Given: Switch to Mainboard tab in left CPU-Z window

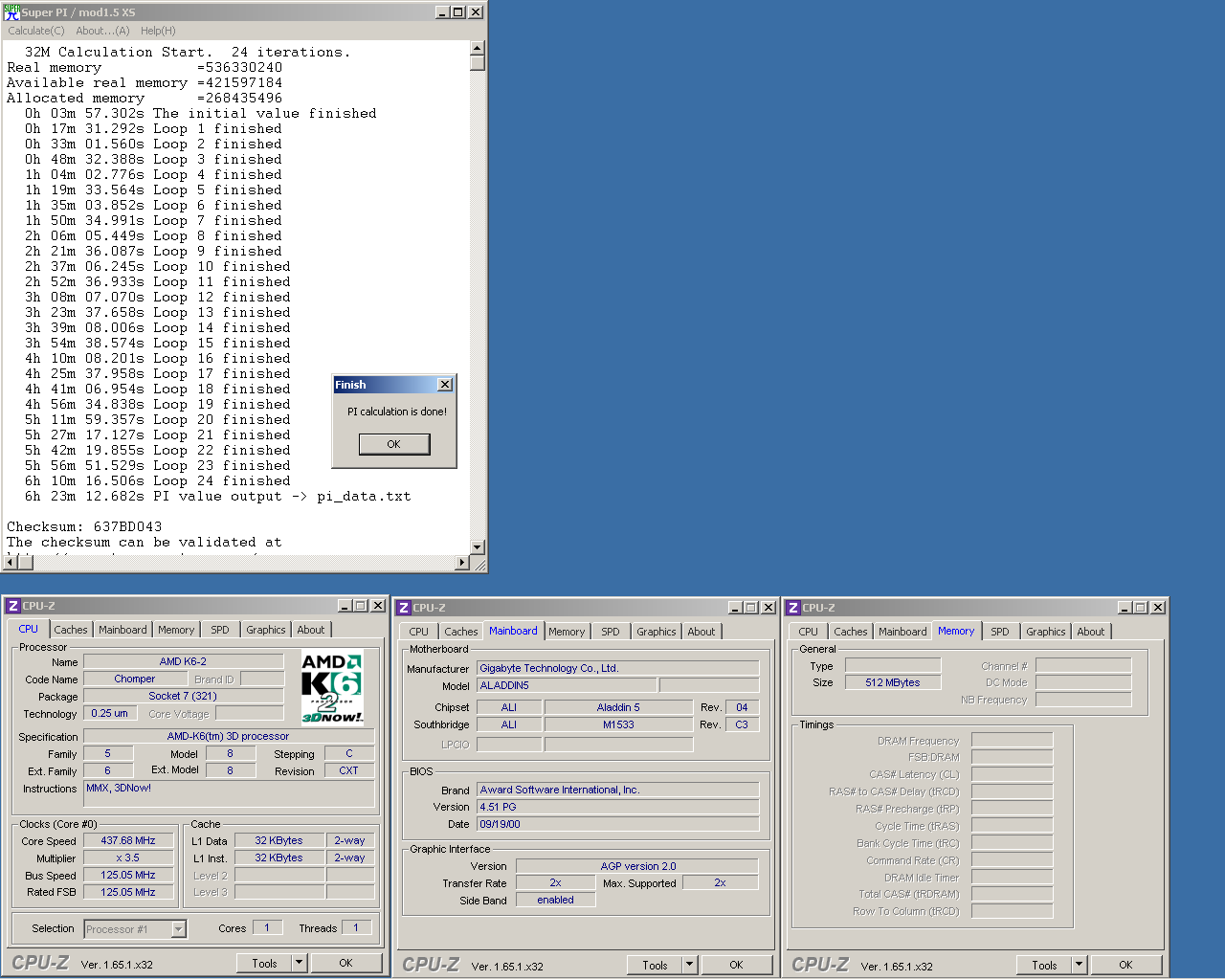Looking at the screenshot, I should pos(122,630).
